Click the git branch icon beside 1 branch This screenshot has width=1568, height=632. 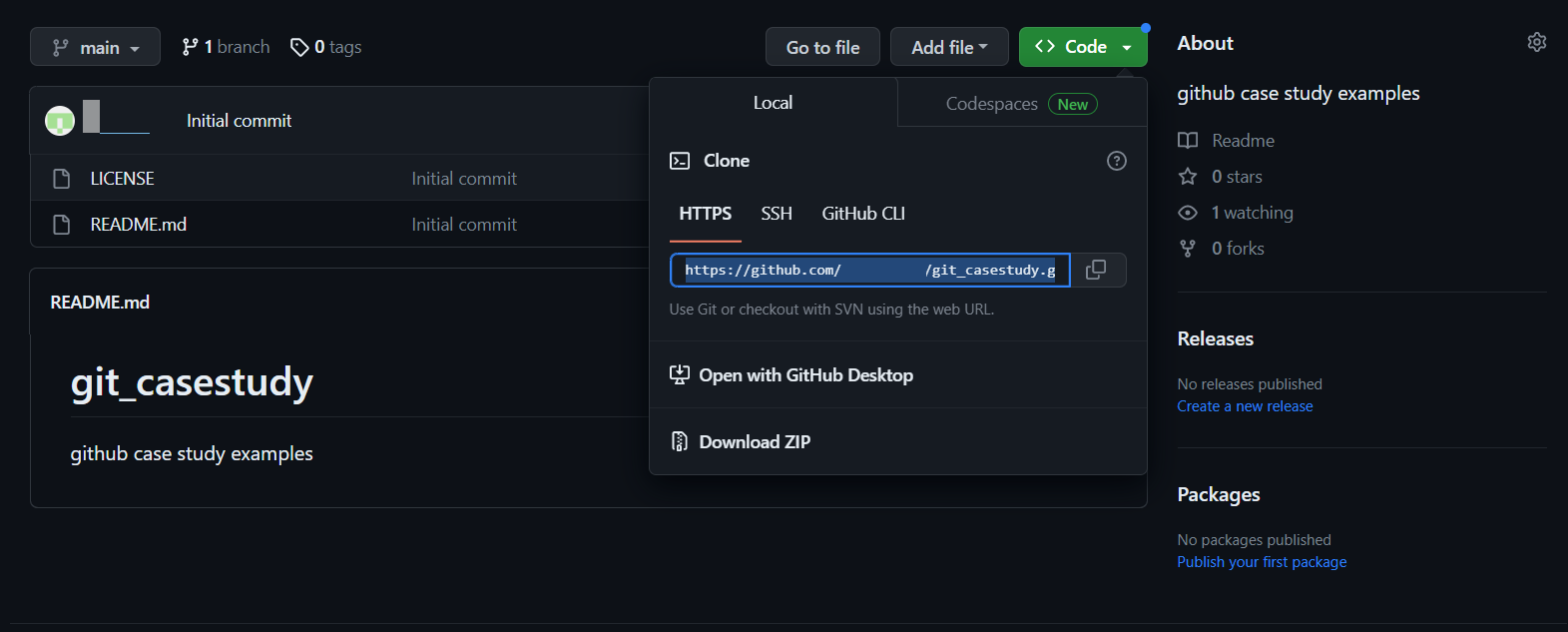(x=190, y=47)
